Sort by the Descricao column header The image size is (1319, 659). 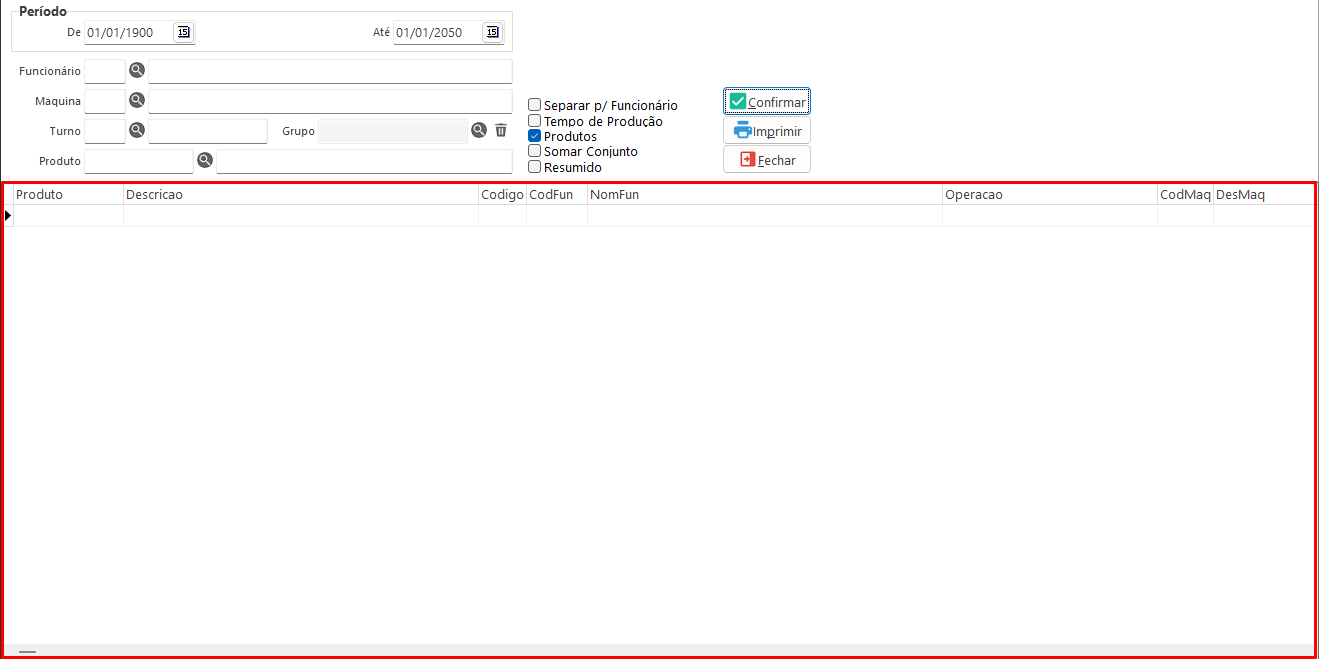pyautogui.click(x=300, y=195)
